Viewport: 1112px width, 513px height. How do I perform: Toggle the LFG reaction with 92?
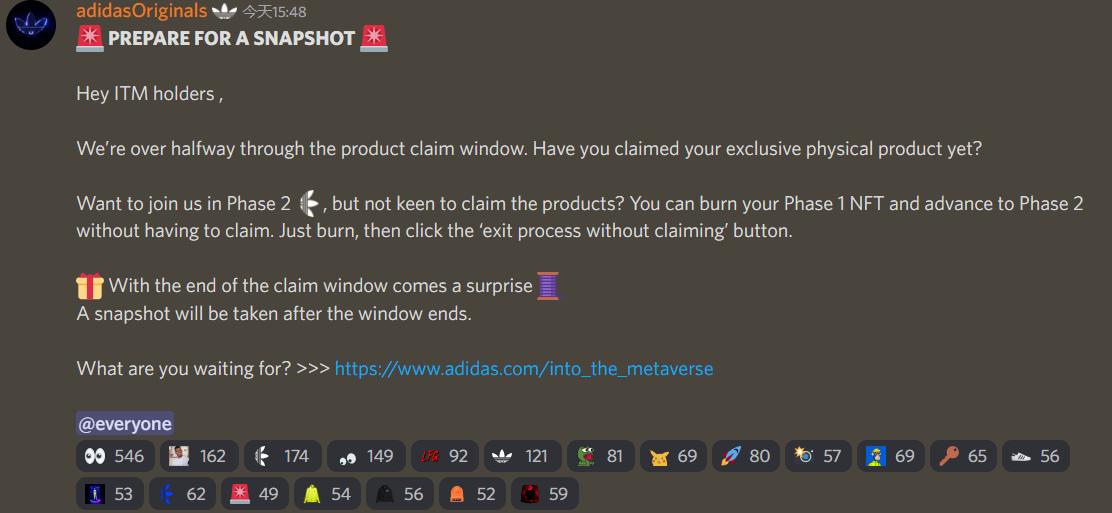click(445, 456)
